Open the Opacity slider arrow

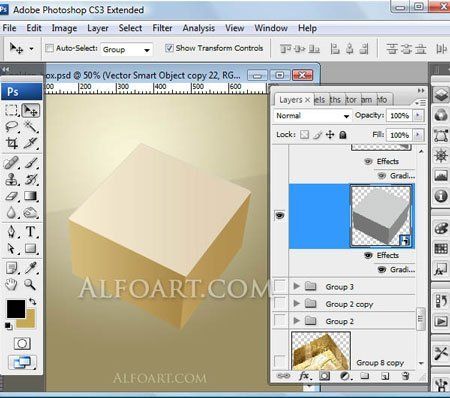click(x=418, y=115)
